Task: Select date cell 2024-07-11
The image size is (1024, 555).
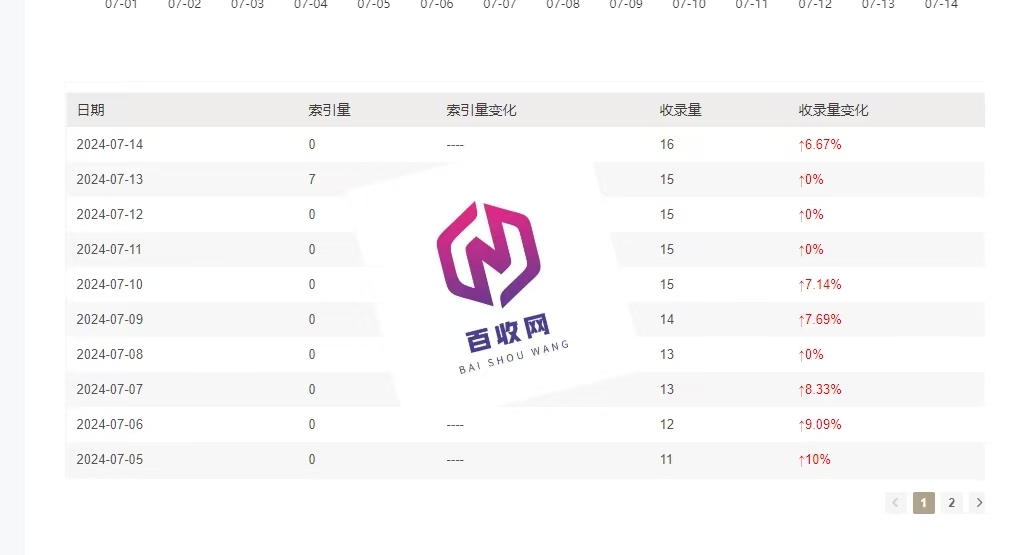Action: 109,249
